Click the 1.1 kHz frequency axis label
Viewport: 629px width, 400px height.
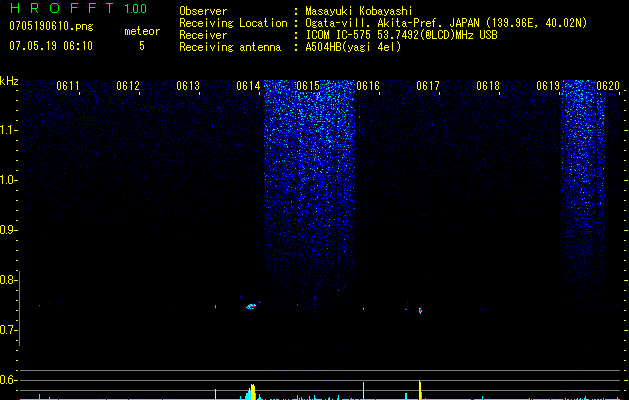7,130
